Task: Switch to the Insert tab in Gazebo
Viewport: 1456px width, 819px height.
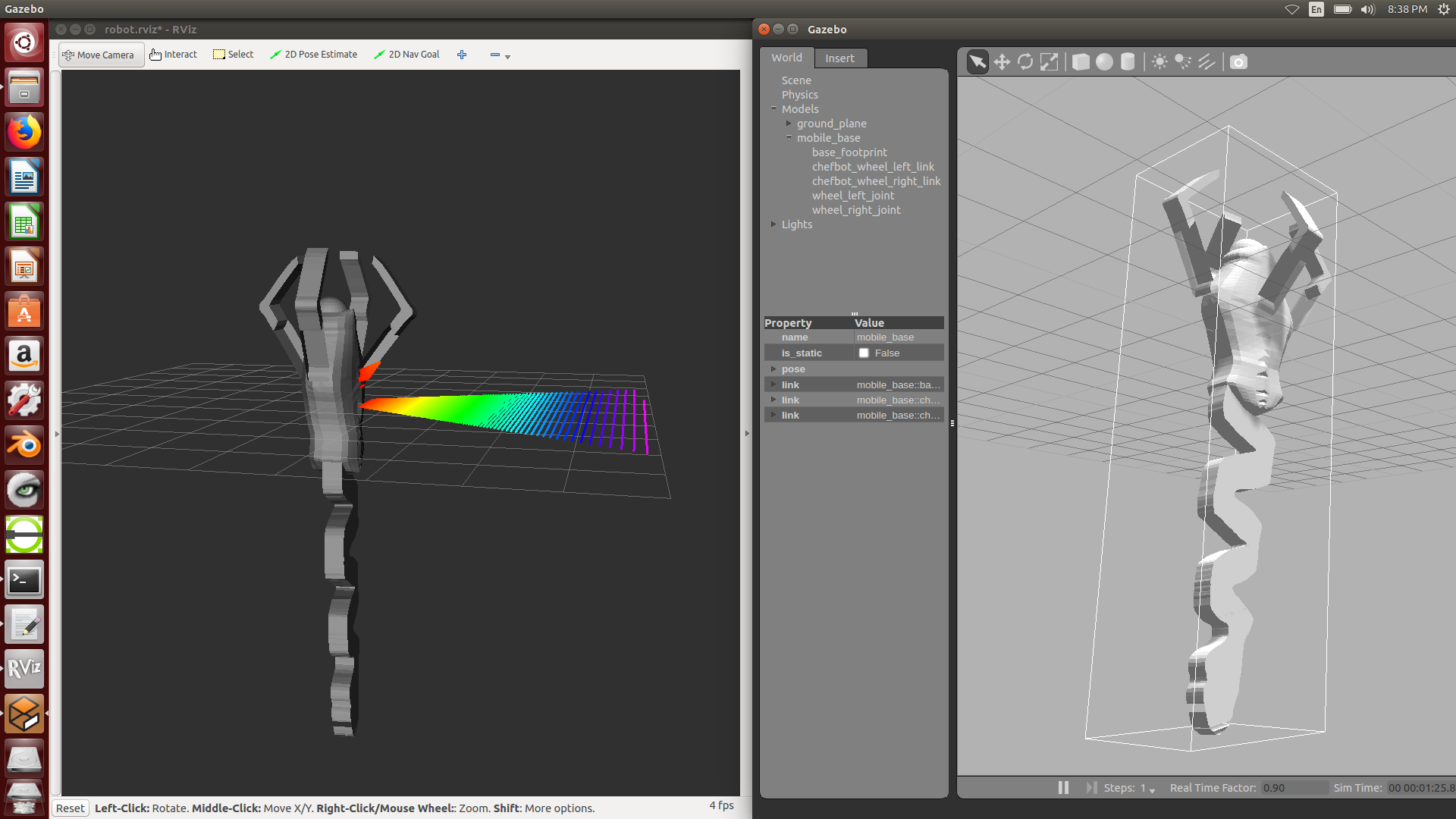Action: (x=839, y=58)
